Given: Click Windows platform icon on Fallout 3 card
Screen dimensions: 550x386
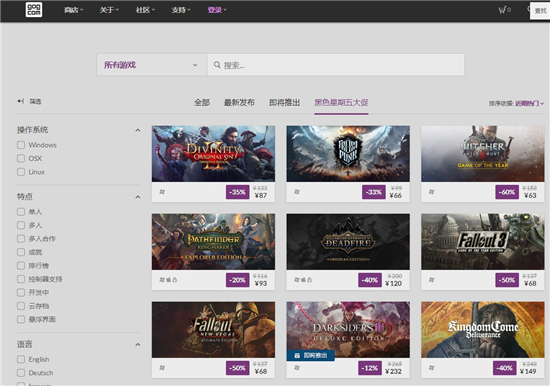Looking at the screenshot, I should [x=431, y=280].
